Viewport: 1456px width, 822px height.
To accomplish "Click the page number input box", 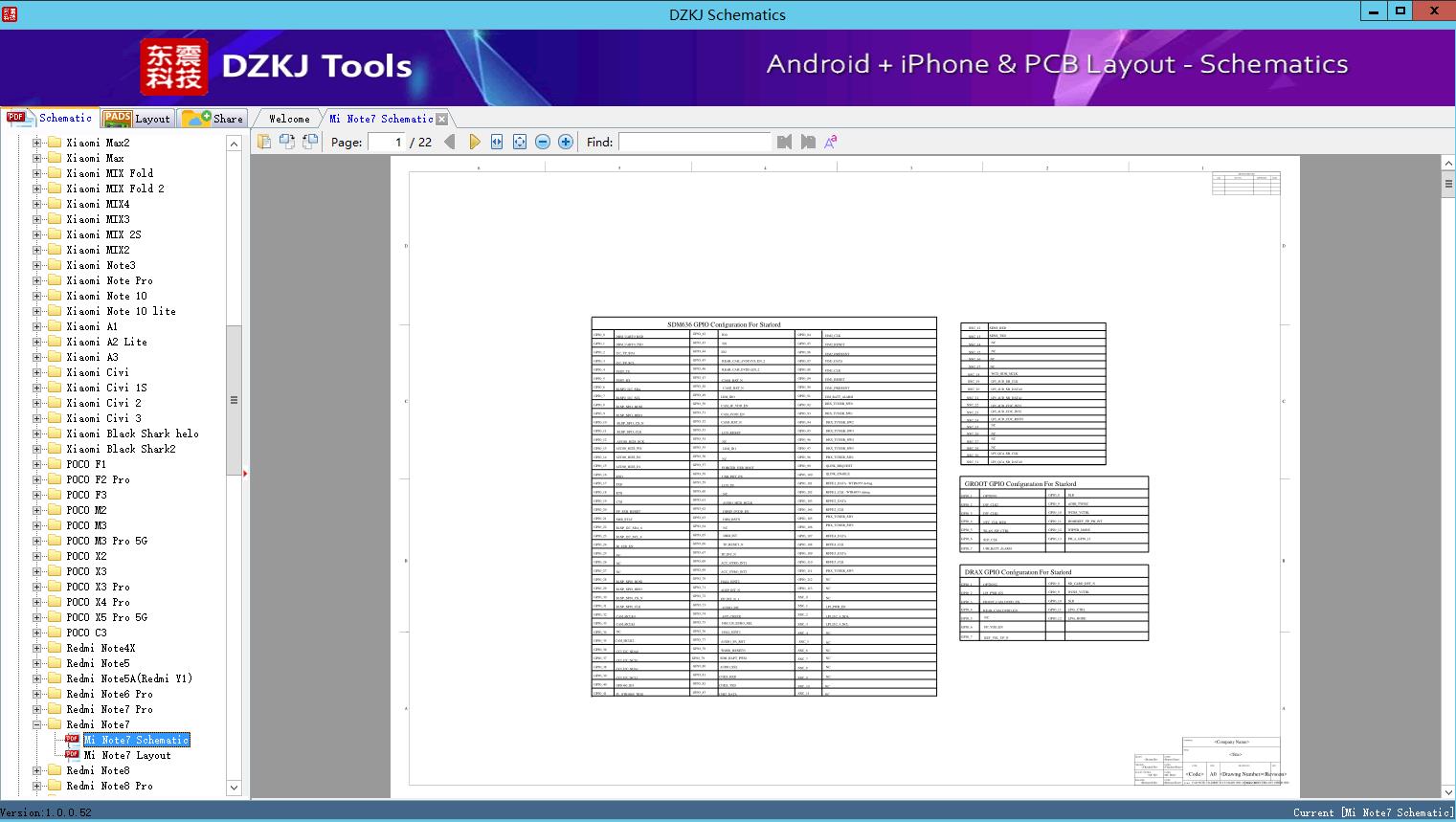I will pyautogui.click(x=386, y=142).
